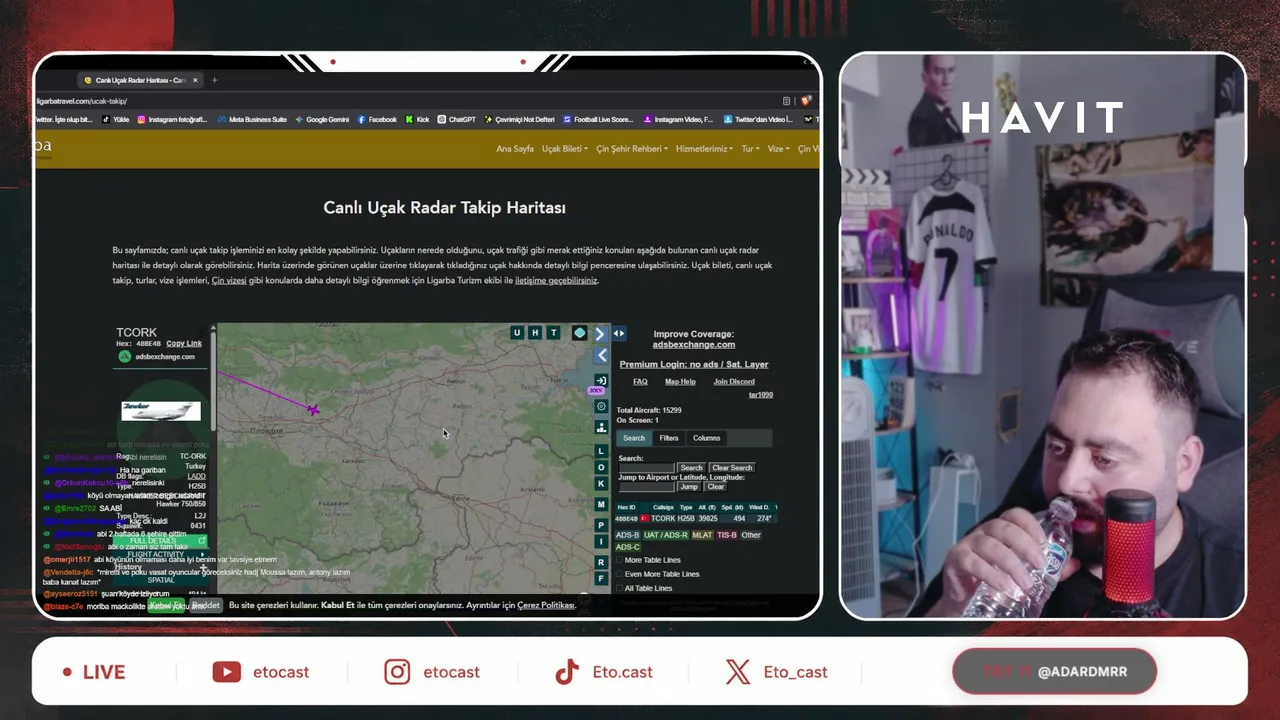
Task: Expand the Çin Şehir Rehberi menu
Action: [633, 149]
